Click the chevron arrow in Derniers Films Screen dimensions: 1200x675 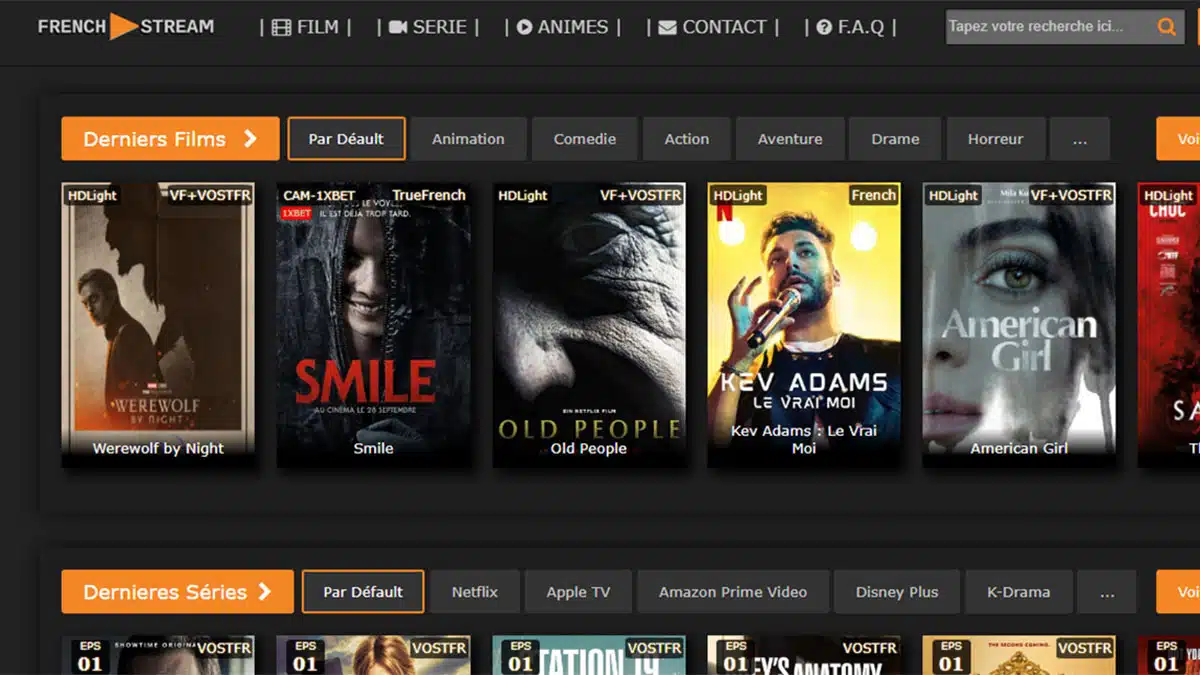tap(250, 139)
